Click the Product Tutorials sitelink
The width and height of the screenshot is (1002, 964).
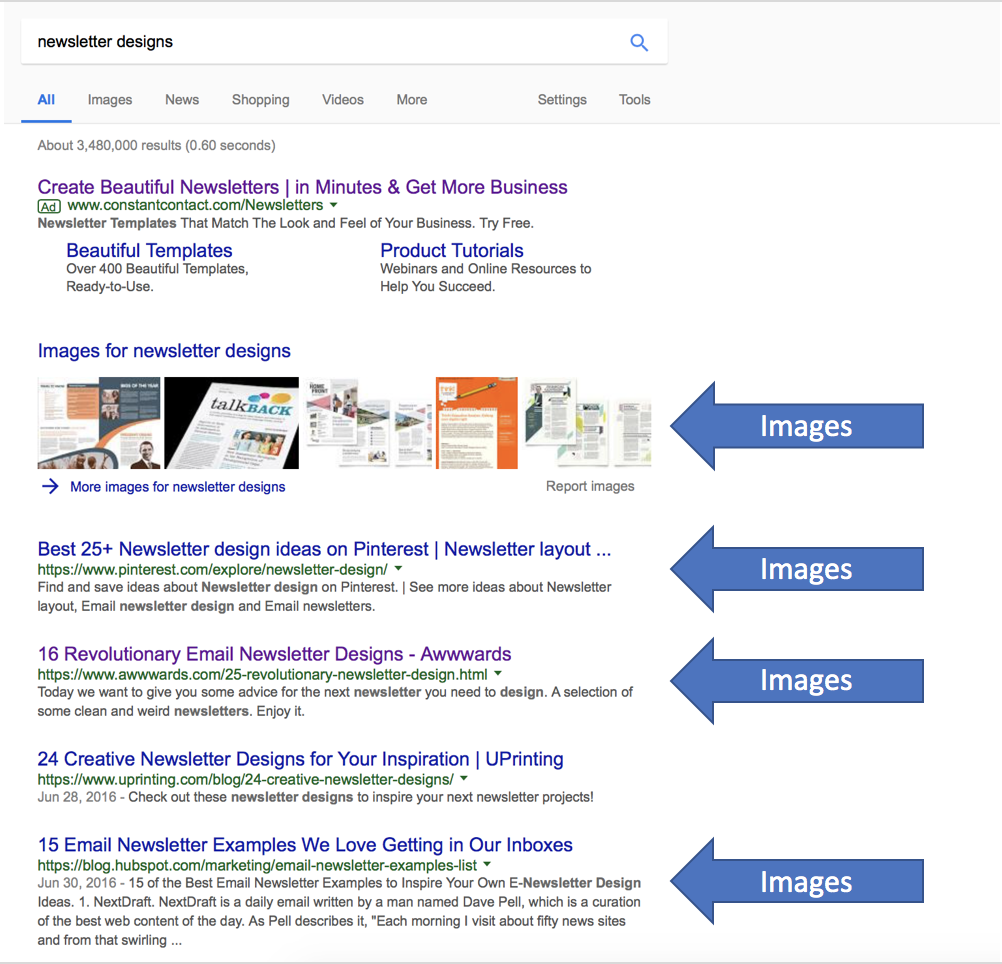[x=451, y=250]
